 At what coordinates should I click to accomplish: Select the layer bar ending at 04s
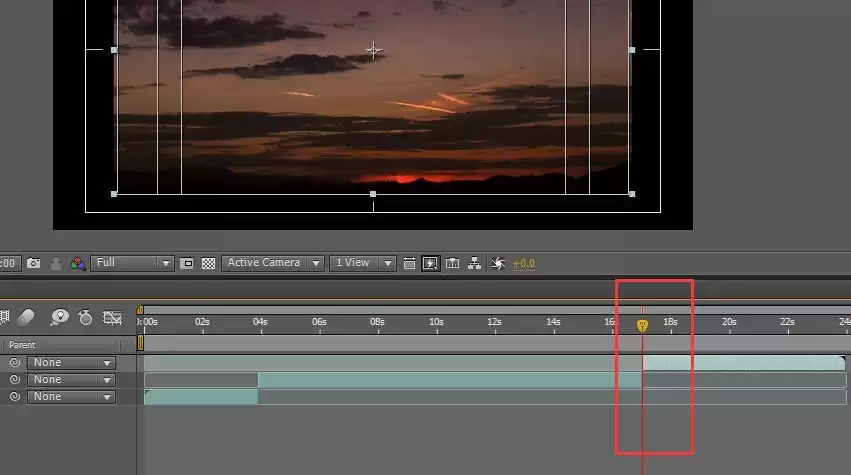pos(201,397)
